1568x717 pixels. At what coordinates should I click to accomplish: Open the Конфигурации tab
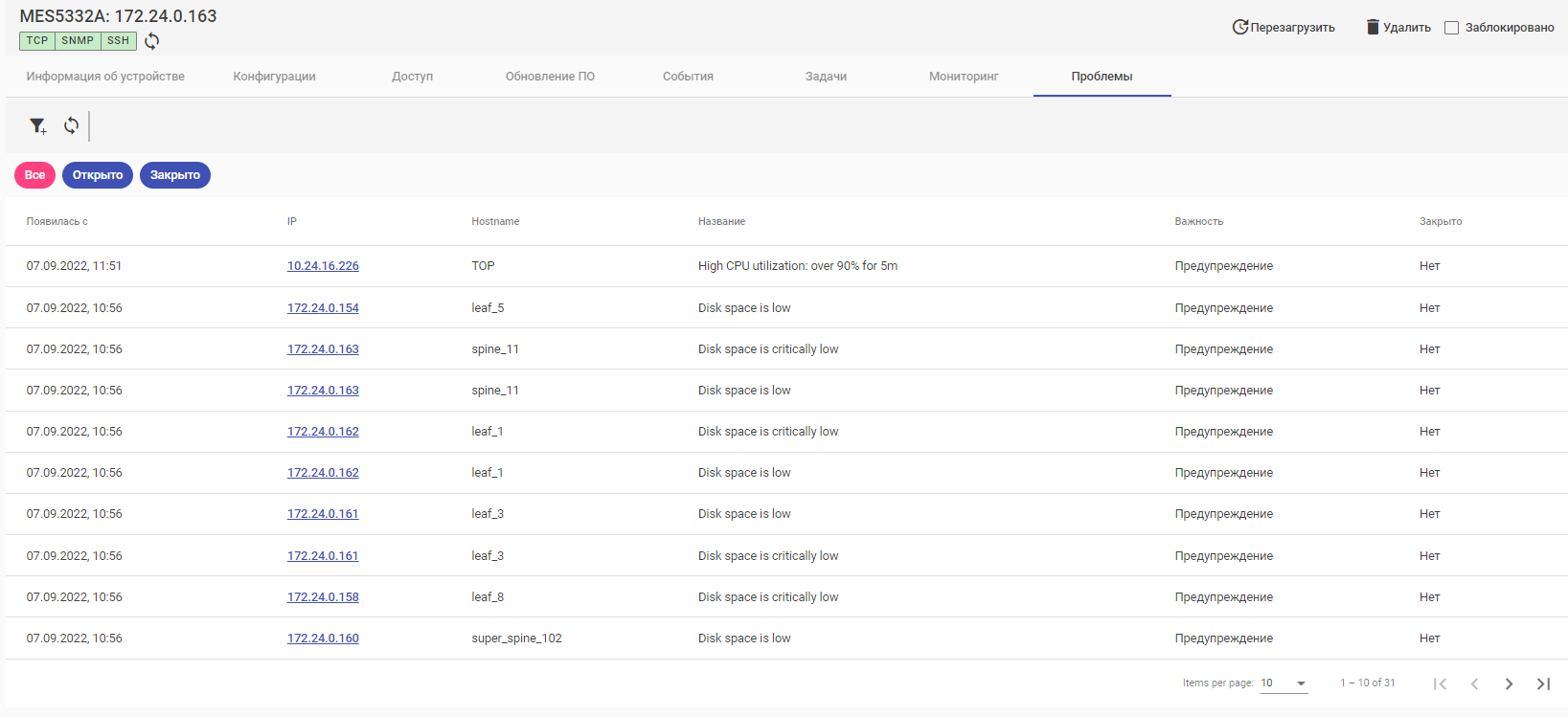tap(274, 77)
